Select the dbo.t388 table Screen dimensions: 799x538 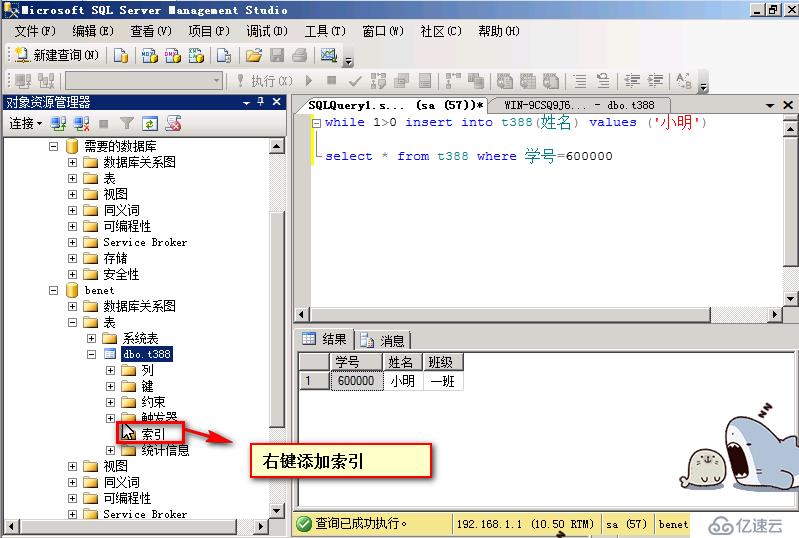(x=147, y=354)
